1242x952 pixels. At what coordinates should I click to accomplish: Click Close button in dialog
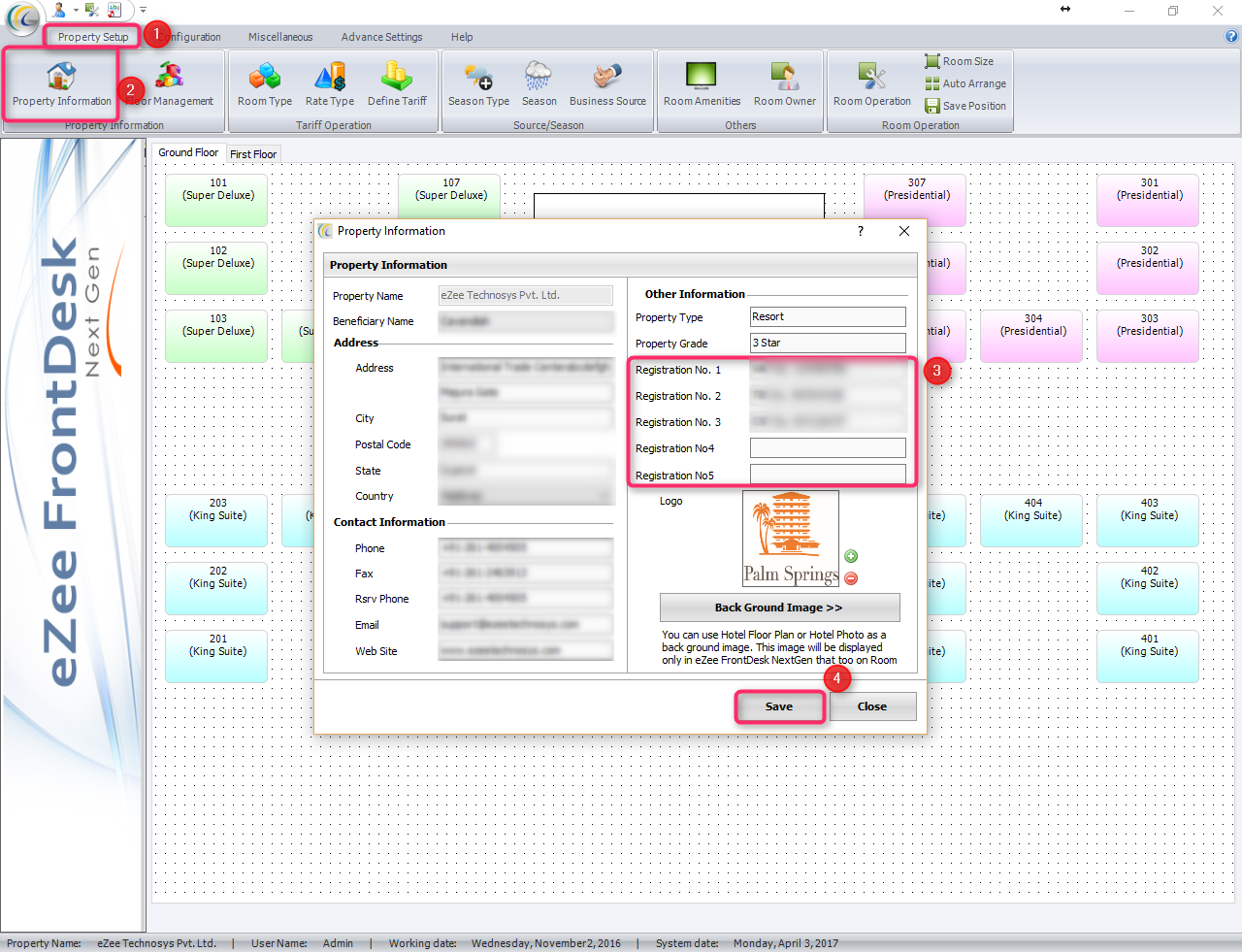(x=872, y=706)
